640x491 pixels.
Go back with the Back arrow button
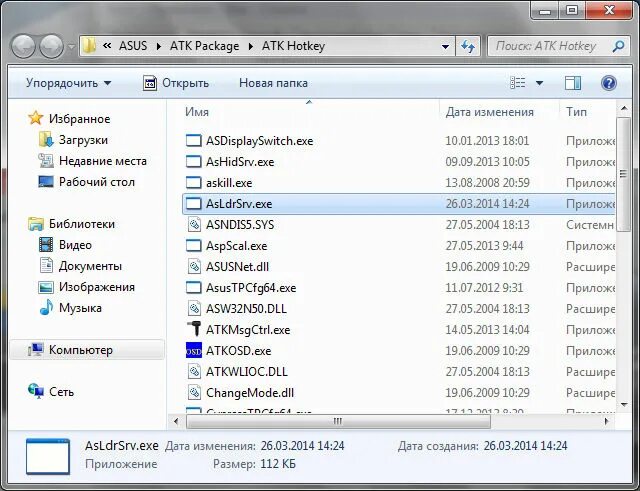pyautogui.click(x=23, y=46)
